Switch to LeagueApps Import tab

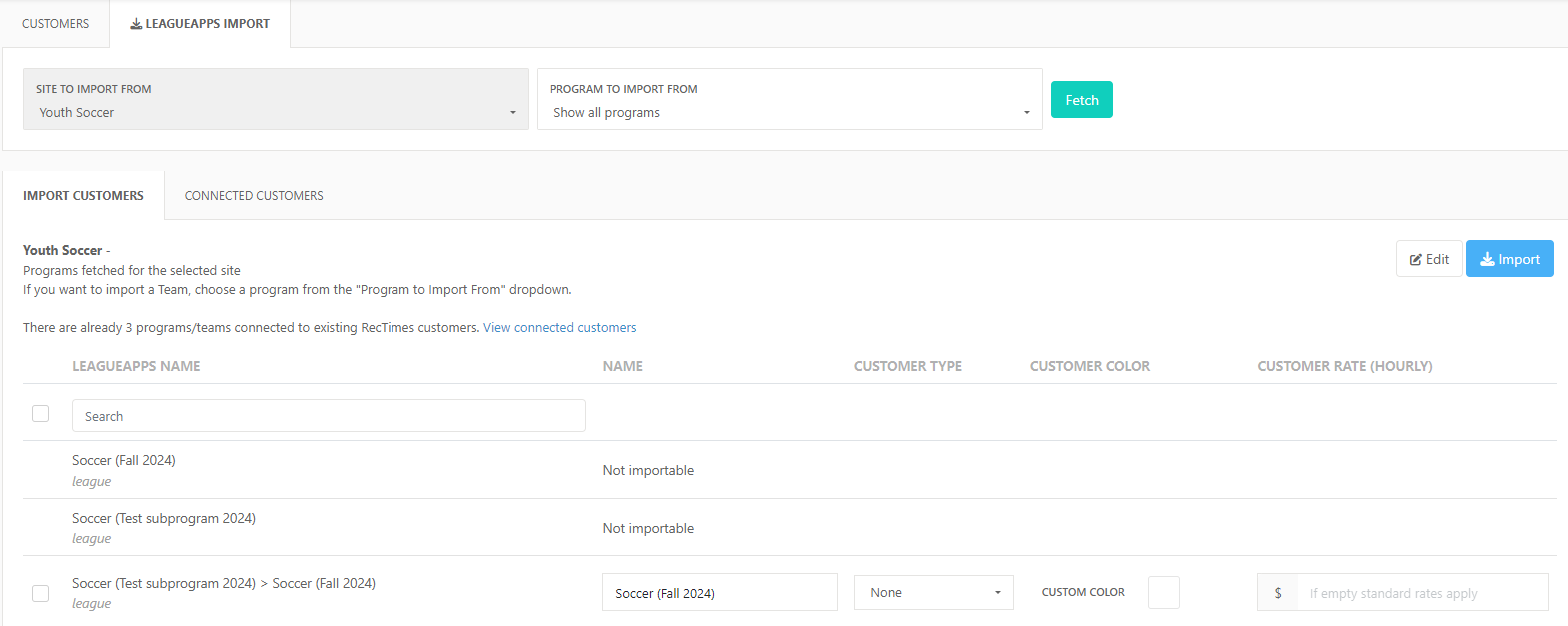tap(200, 24)
